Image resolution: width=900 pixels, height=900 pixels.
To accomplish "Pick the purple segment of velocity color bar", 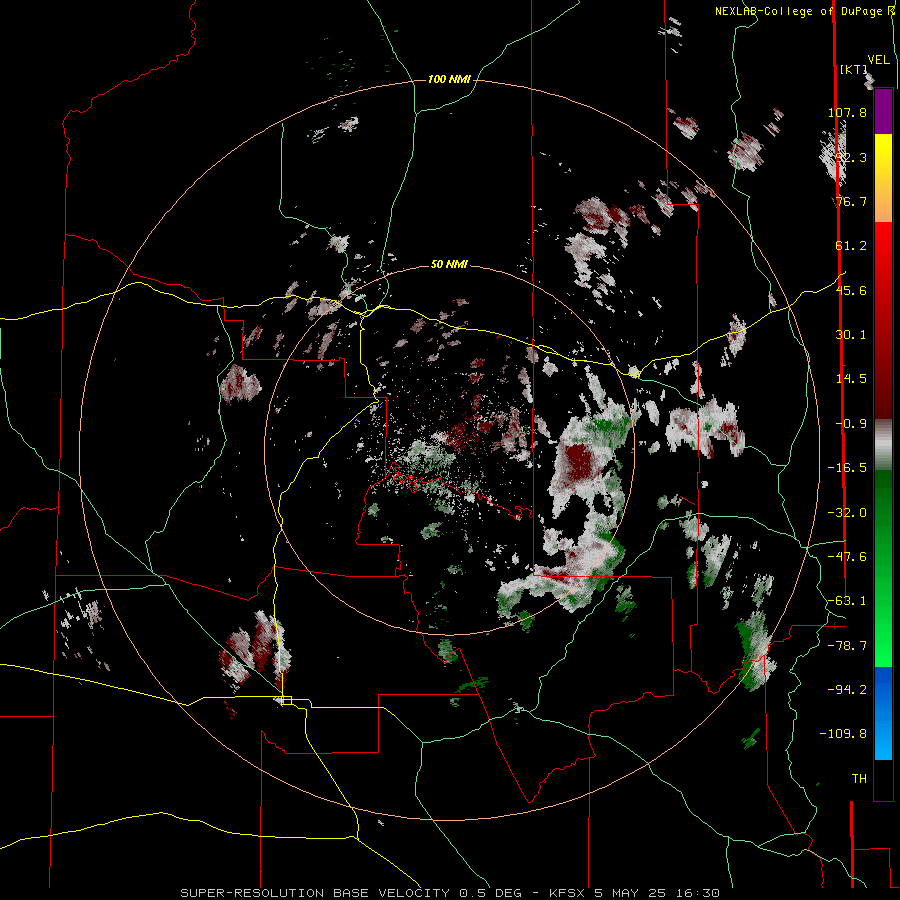I will (883, 112).
